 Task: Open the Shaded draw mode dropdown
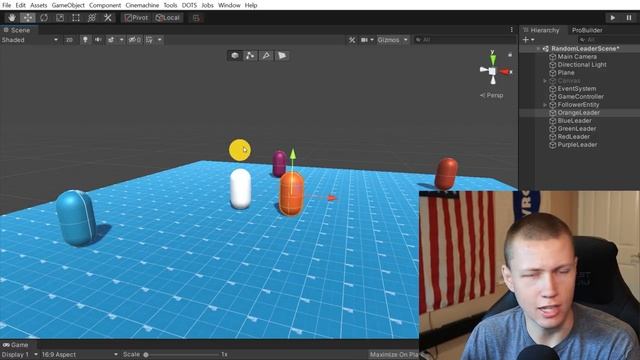coord(29,40)
